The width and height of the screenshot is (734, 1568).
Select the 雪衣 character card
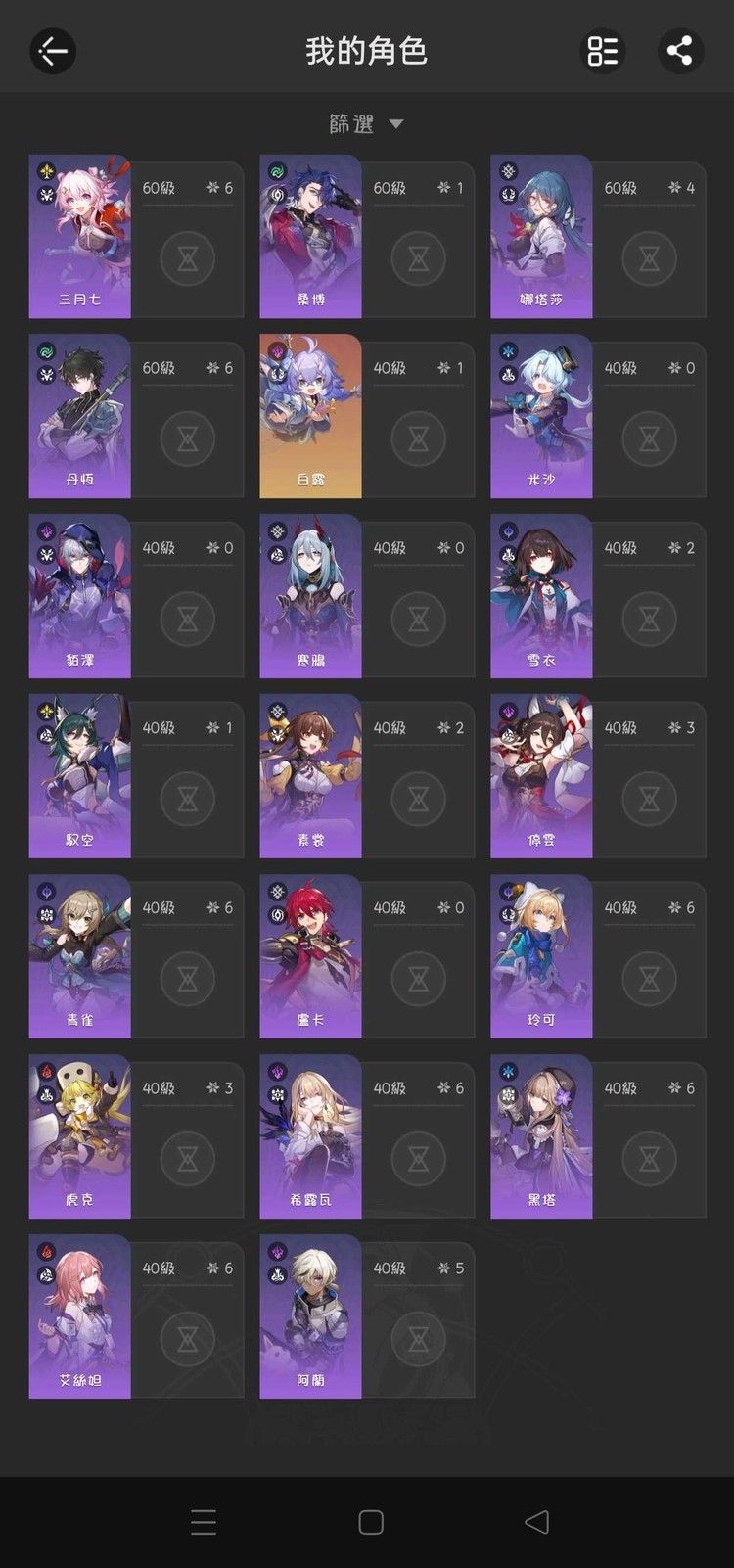pyautogui.click(x=598, y=596)
